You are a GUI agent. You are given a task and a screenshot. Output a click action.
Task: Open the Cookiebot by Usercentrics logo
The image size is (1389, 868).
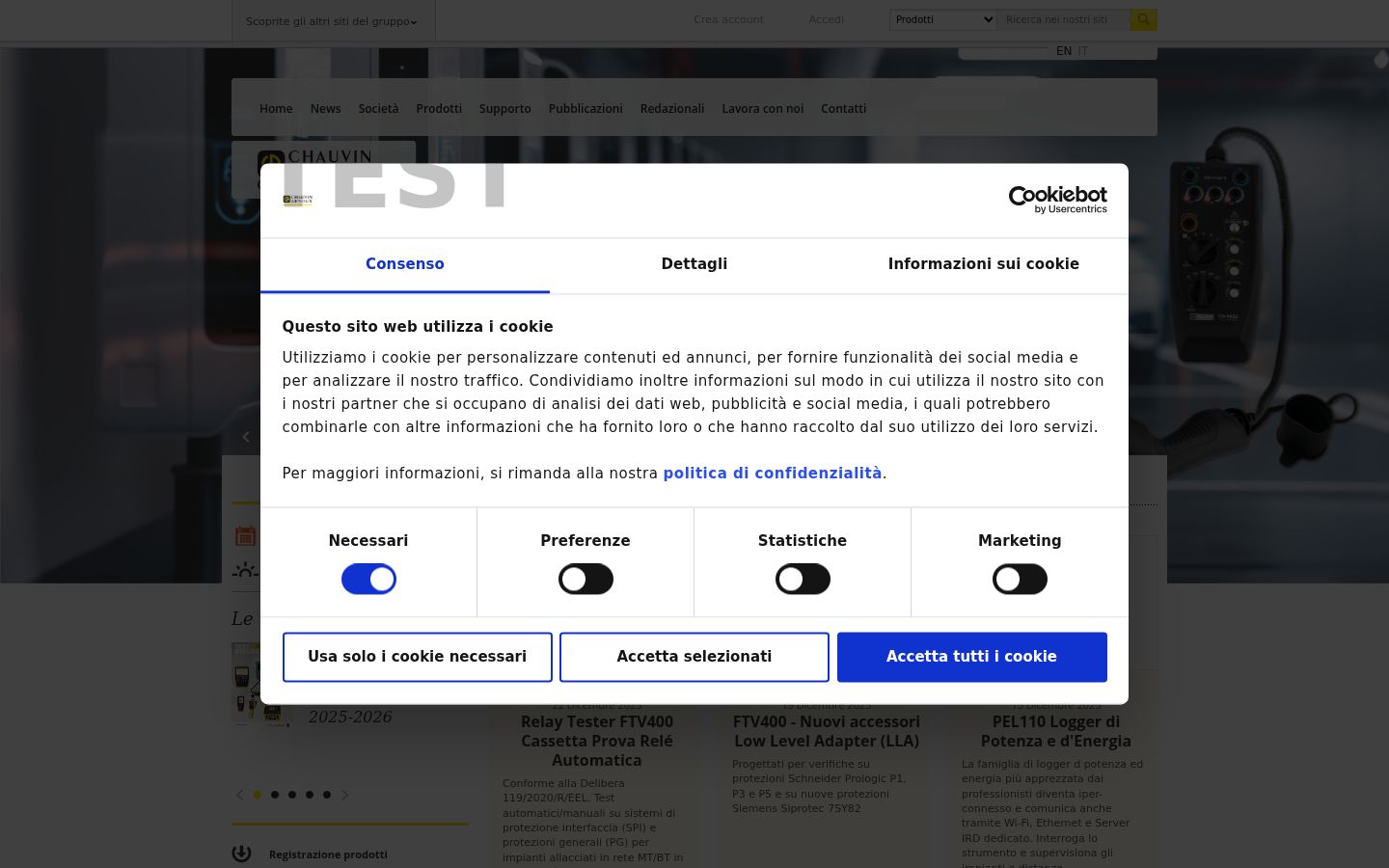(x=1057, y=200)
